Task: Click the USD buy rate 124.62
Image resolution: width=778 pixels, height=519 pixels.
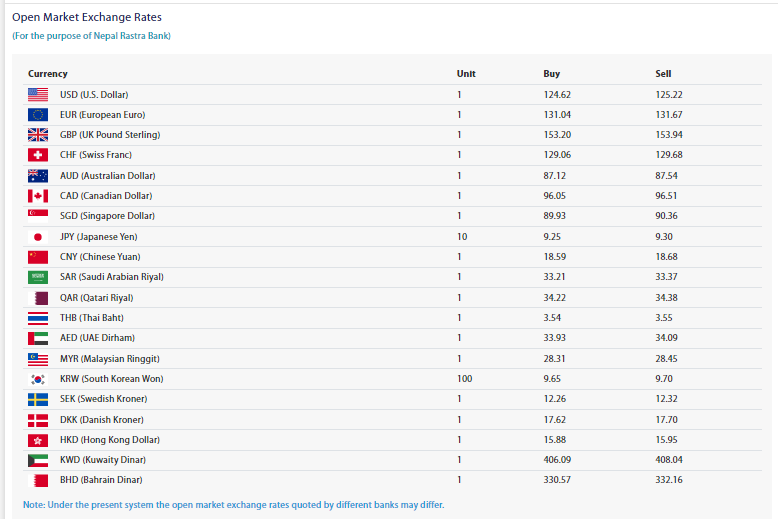Action: coord(557,95)
